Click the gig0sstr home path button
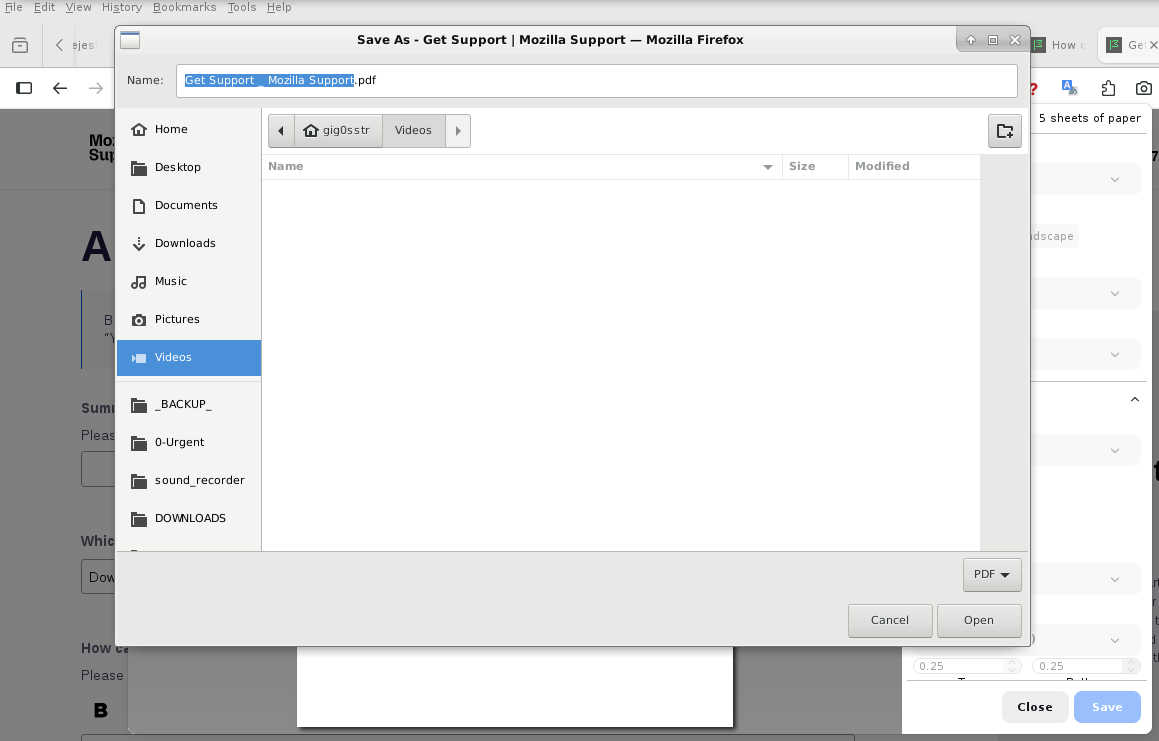This screenshot has height=741, width=1159. [x=338, y=131]
